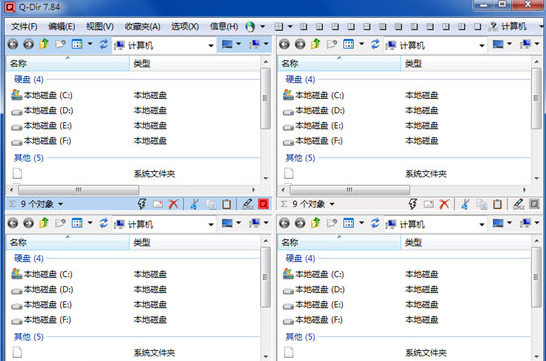Click the 计算机 button in the main toolbar
This screenshot has height=361, width=546.
coord(508,26)
